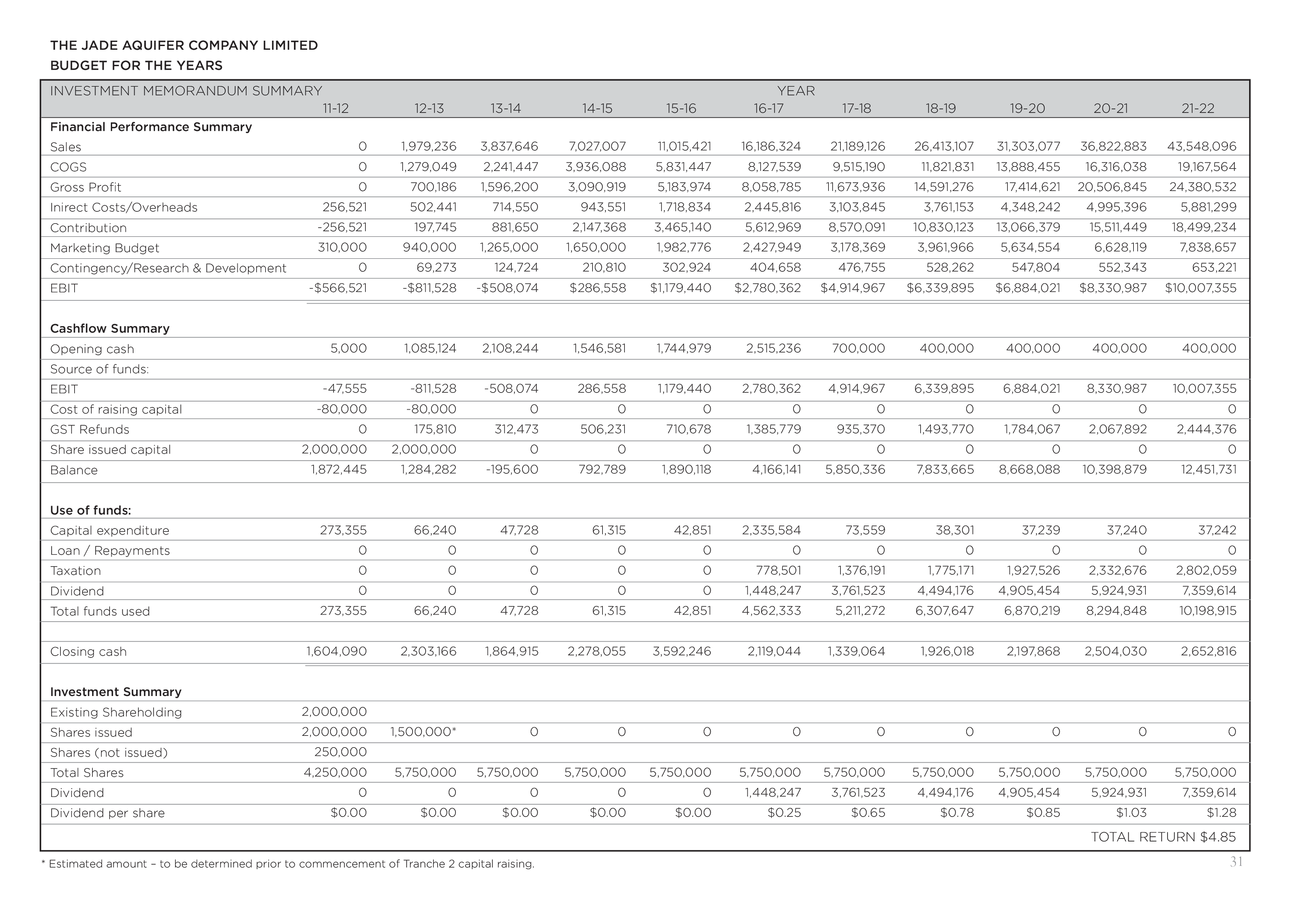Click the GST Refunds row label
Image resolution: width=1308 pixels, height=924 pixels.
point(89,429)
